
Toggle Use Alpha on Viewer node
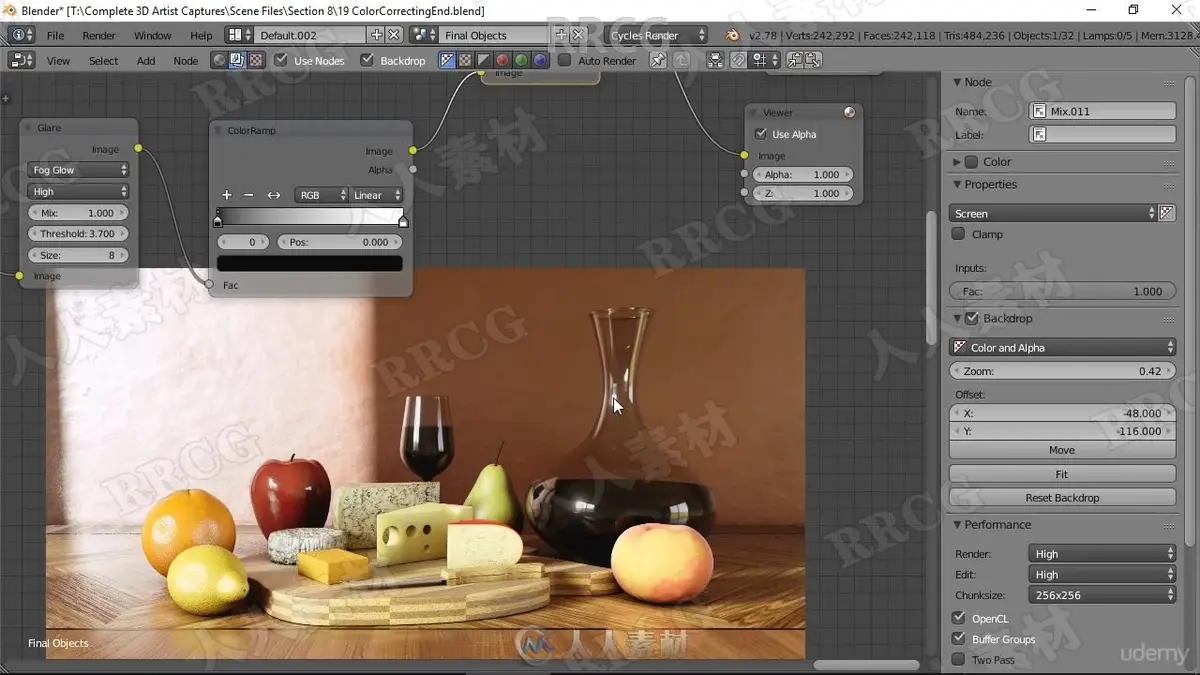click(x=761, y=134)
